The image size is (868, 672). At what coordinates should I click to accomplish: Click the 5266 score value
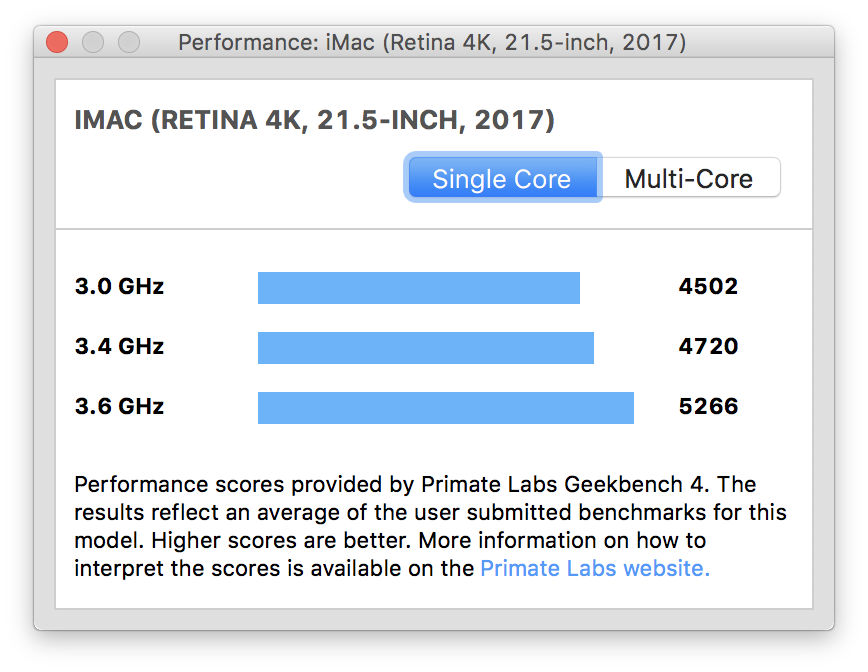pyautogui.click(x=709, y=406)
